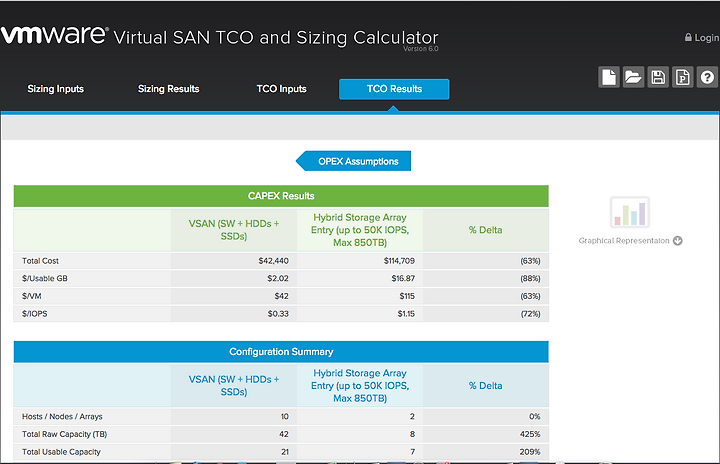Click Virtual SAN TCO and Sizing Calculator title
The height and width of the screenshot is (464, 720).
coord(276,38)
